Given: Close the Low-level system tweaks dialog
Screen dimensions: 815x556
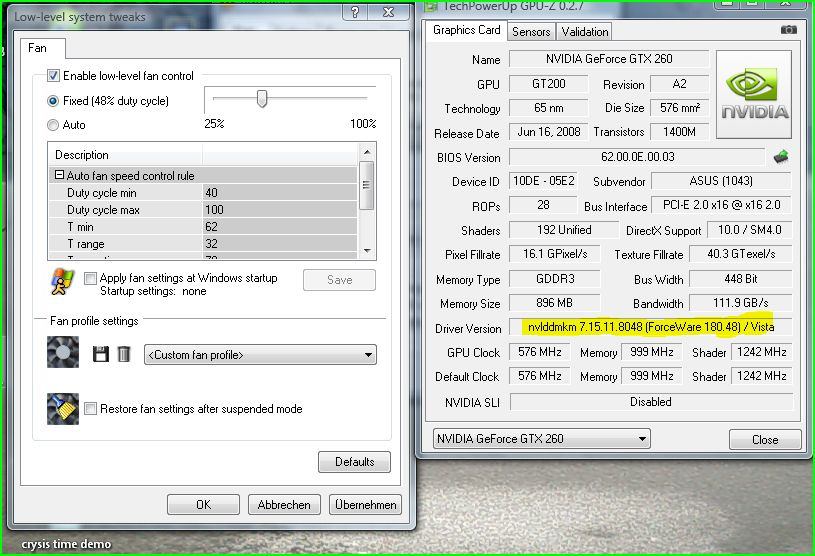Looking at the screenshot, I should click(388, 12).
